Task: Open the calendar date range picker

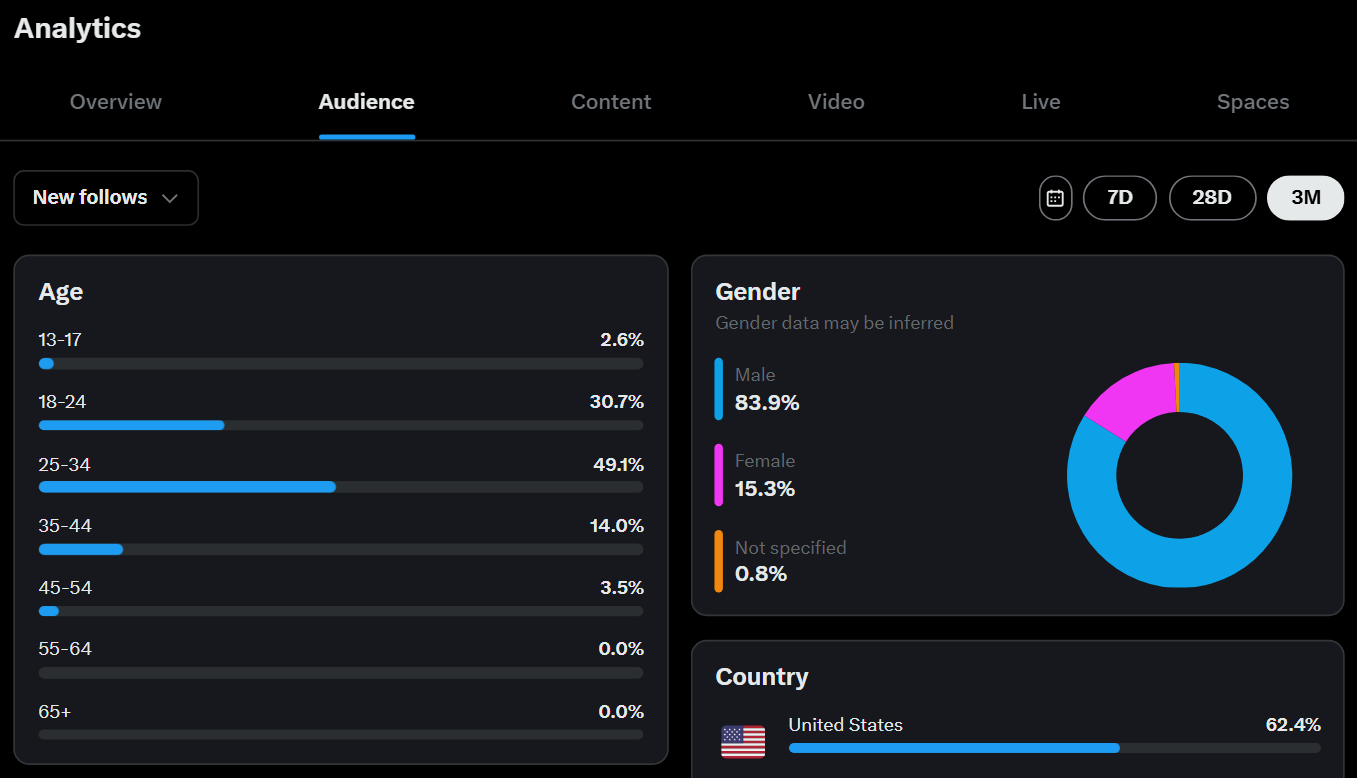Action: coord(1055,198)
